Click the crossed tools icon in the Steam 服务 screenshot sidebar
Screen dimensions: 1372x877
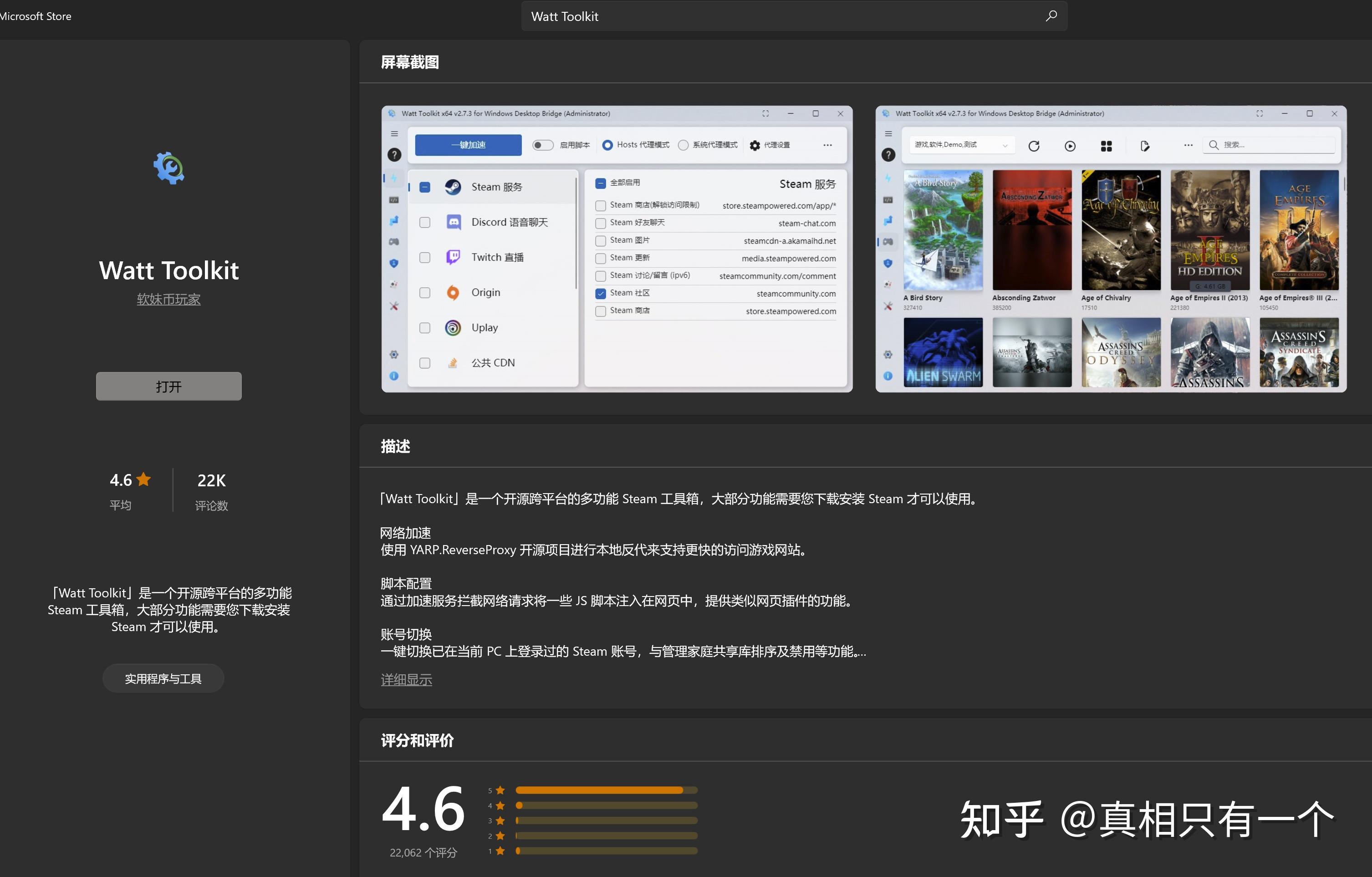pyautogui.click(x=394, y=306)
